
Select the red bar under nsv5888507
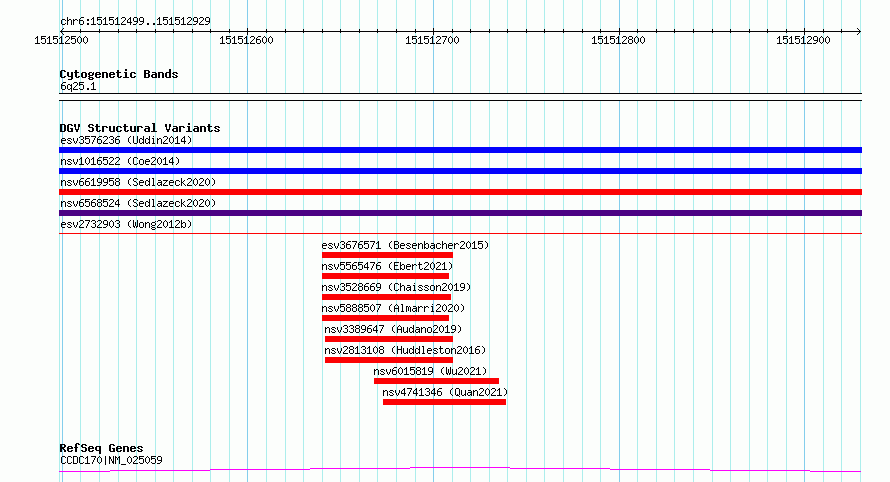(x=385, y=318)
